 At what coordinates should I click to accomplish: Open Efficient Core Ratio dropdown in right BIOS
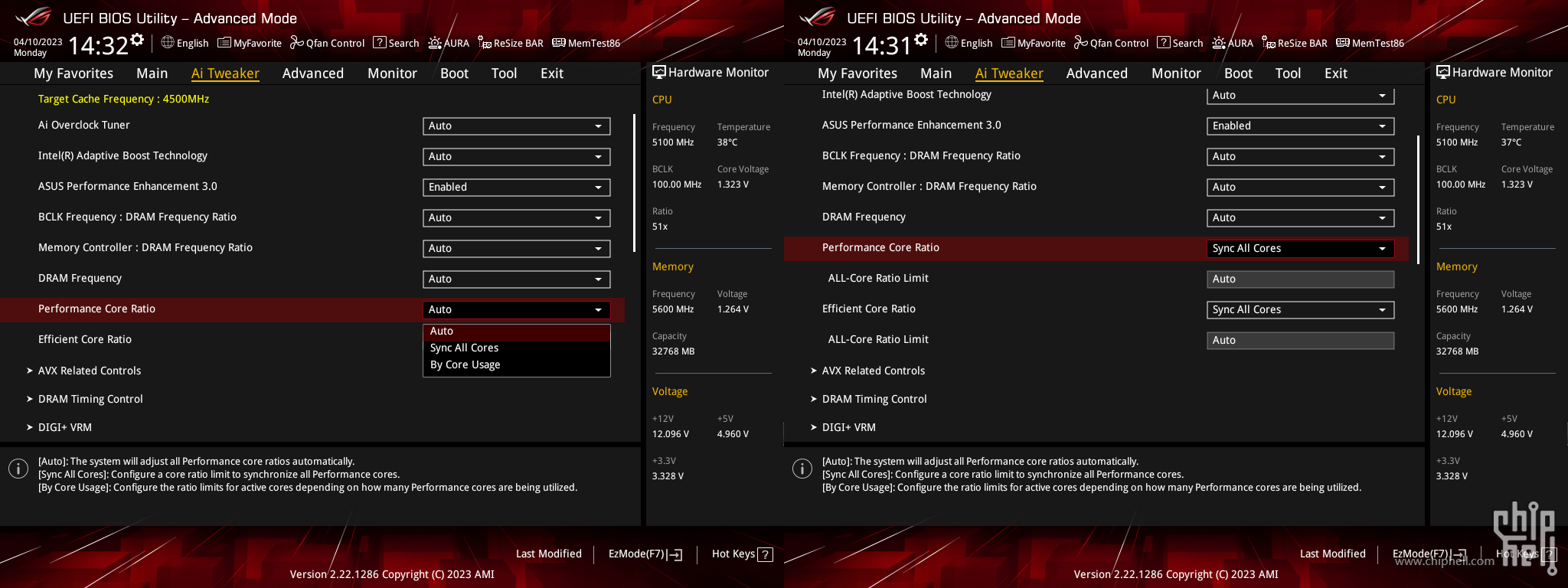click(x=1301, y=309)
